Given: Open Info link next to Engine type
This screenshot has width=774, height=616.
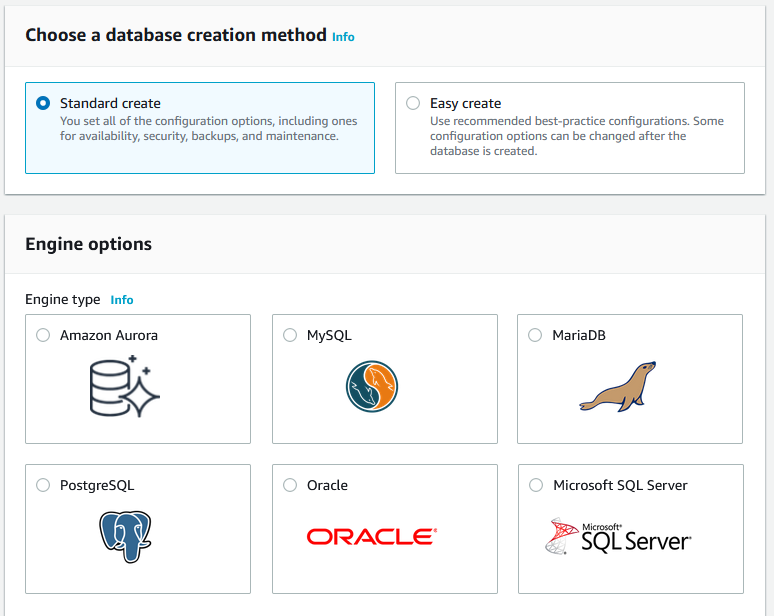Looking at the screenshot, I should coord(122,300).
